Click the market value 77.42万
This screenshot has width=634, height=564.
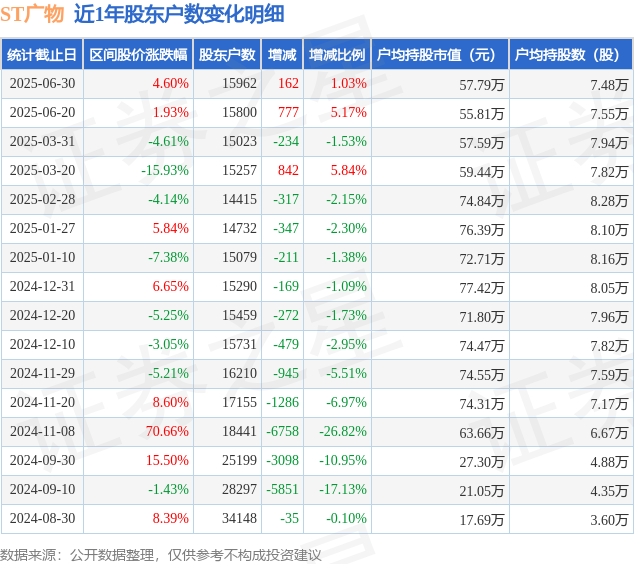tap(482, 288)
